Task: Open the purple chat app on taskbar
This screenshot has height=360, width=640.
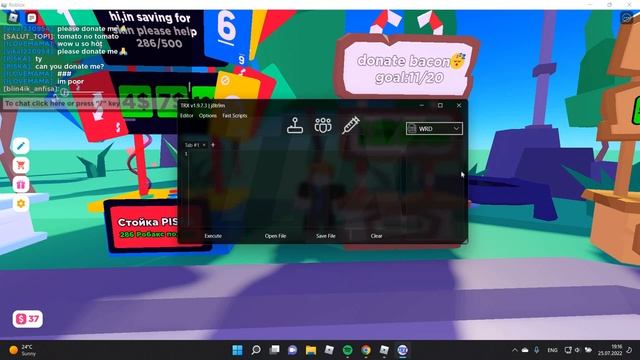Action: coord(292,350)
